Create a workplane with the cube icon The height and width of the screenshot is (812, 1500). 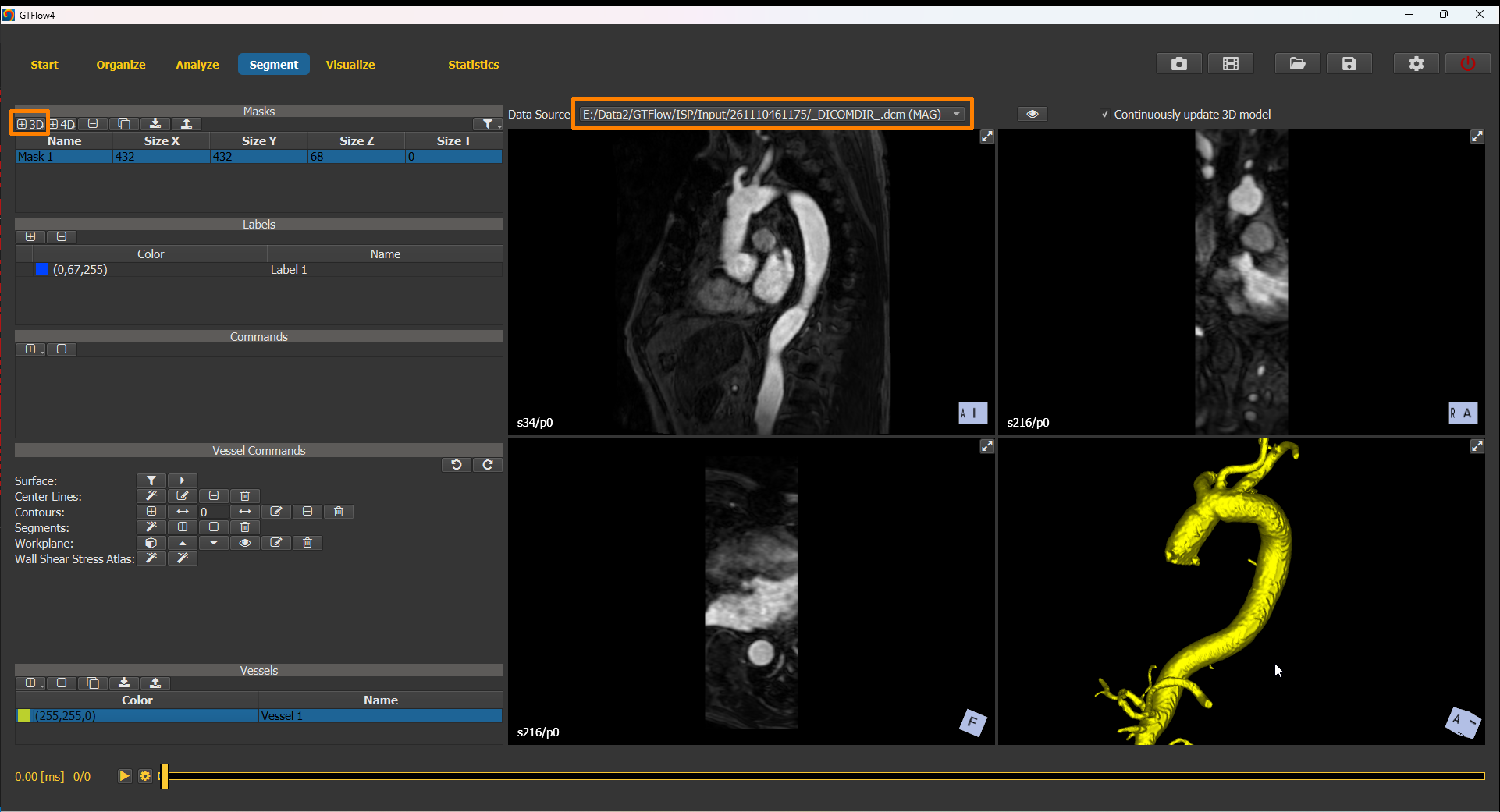[151, 543]
